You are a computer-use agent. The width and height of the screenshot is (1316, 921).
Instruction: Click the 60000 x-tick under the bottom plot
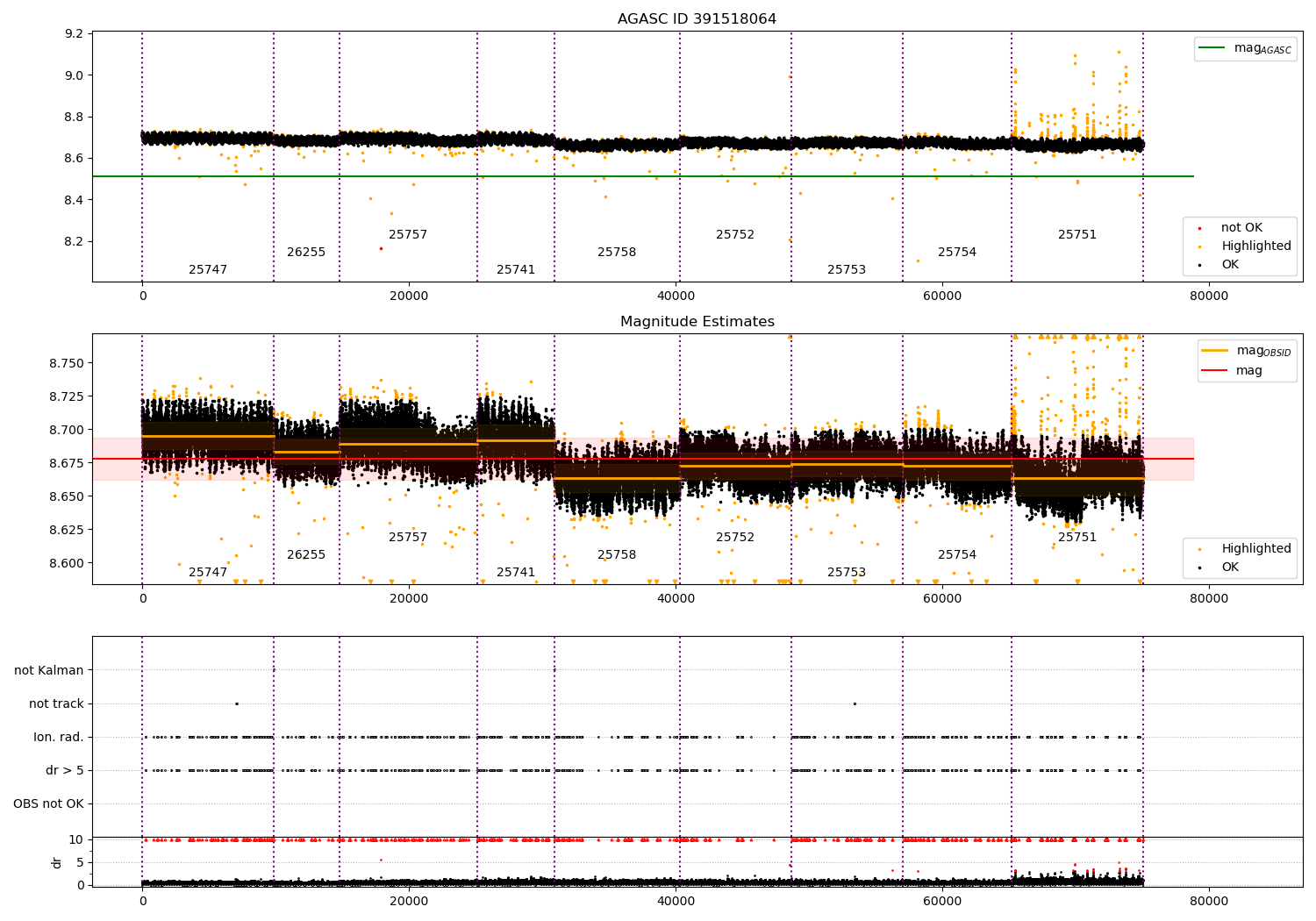click(x=942, y=900)
